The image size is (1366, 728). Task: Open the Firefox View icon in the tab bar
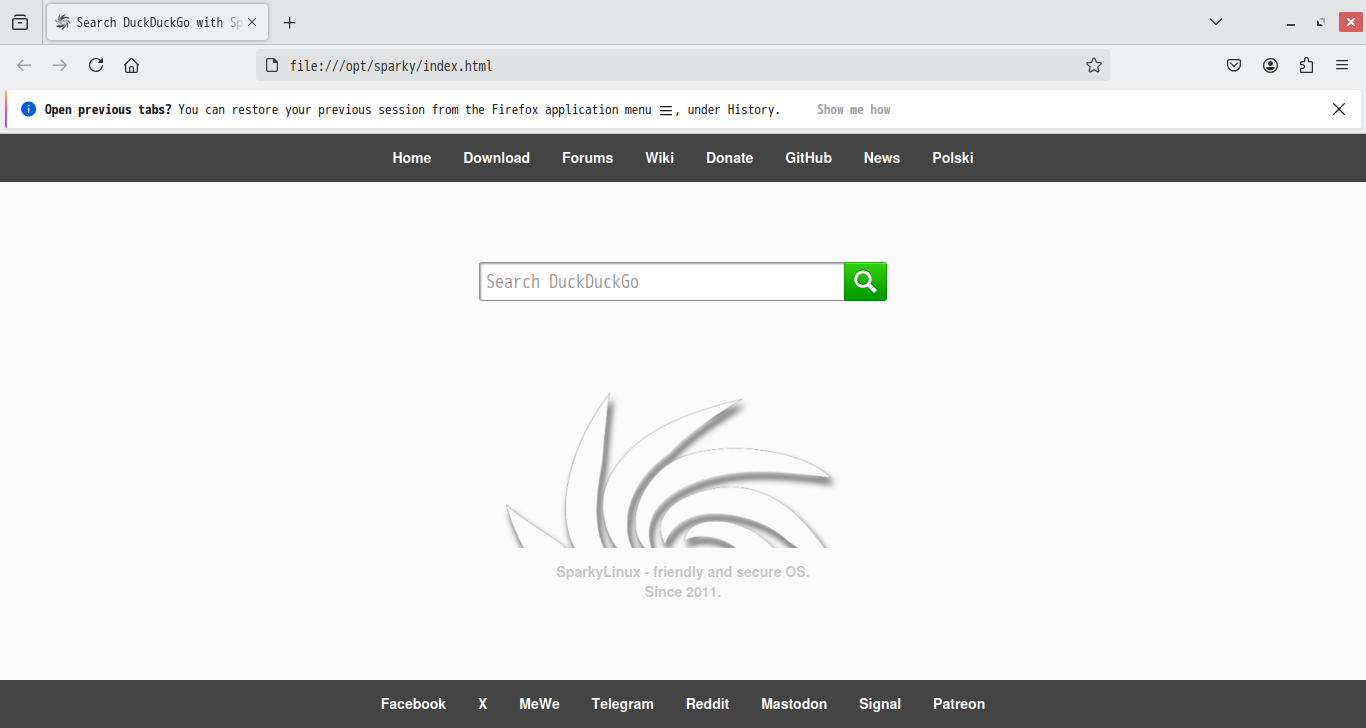pyautogui.click(x=20, y=22)
